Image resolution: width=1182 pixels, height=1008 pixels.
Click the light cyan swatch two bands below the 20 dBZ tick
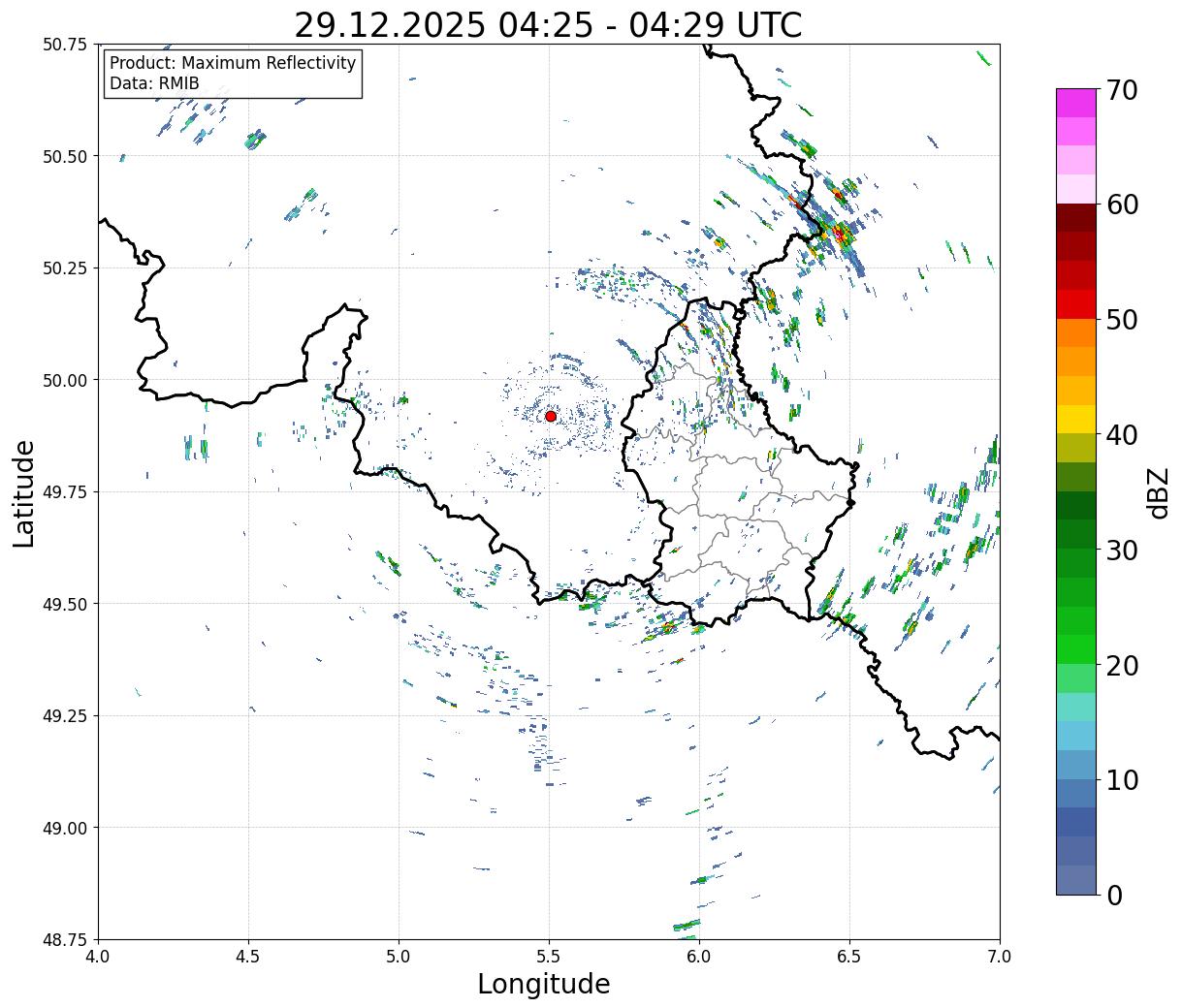click(1076, 707)
